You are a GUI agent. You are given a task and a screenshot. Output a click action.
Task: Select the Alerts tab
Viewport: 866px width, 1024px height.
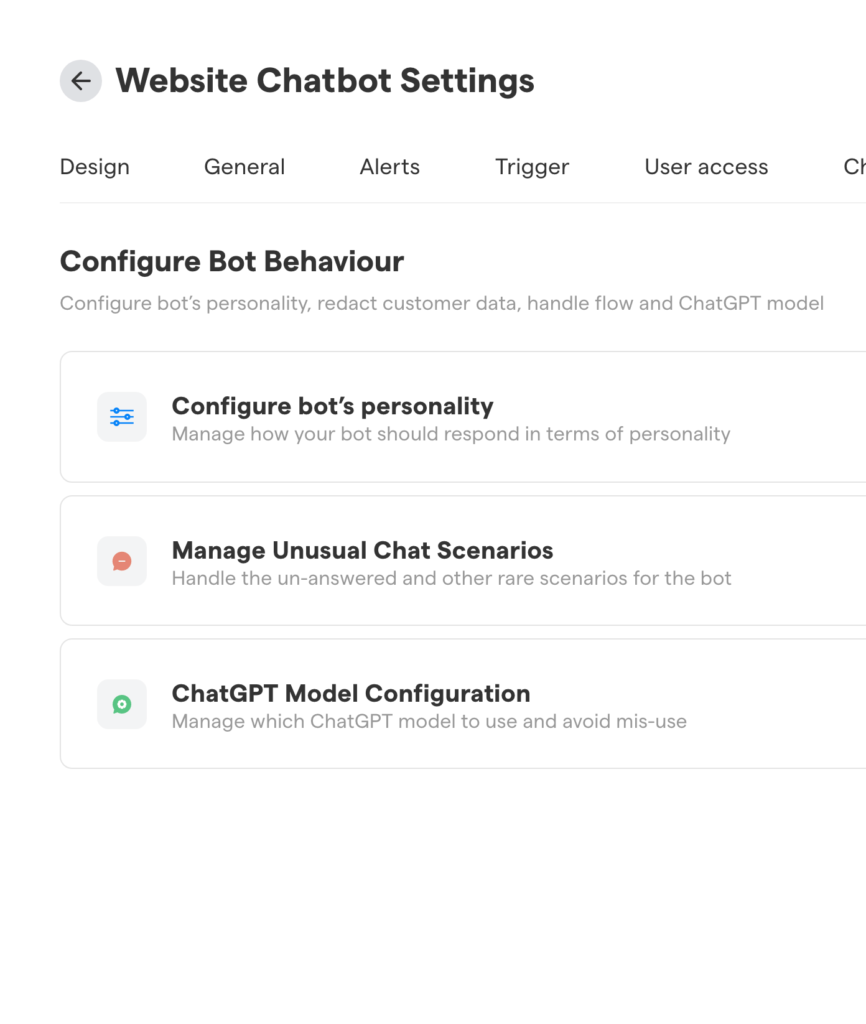coord(390,167)
